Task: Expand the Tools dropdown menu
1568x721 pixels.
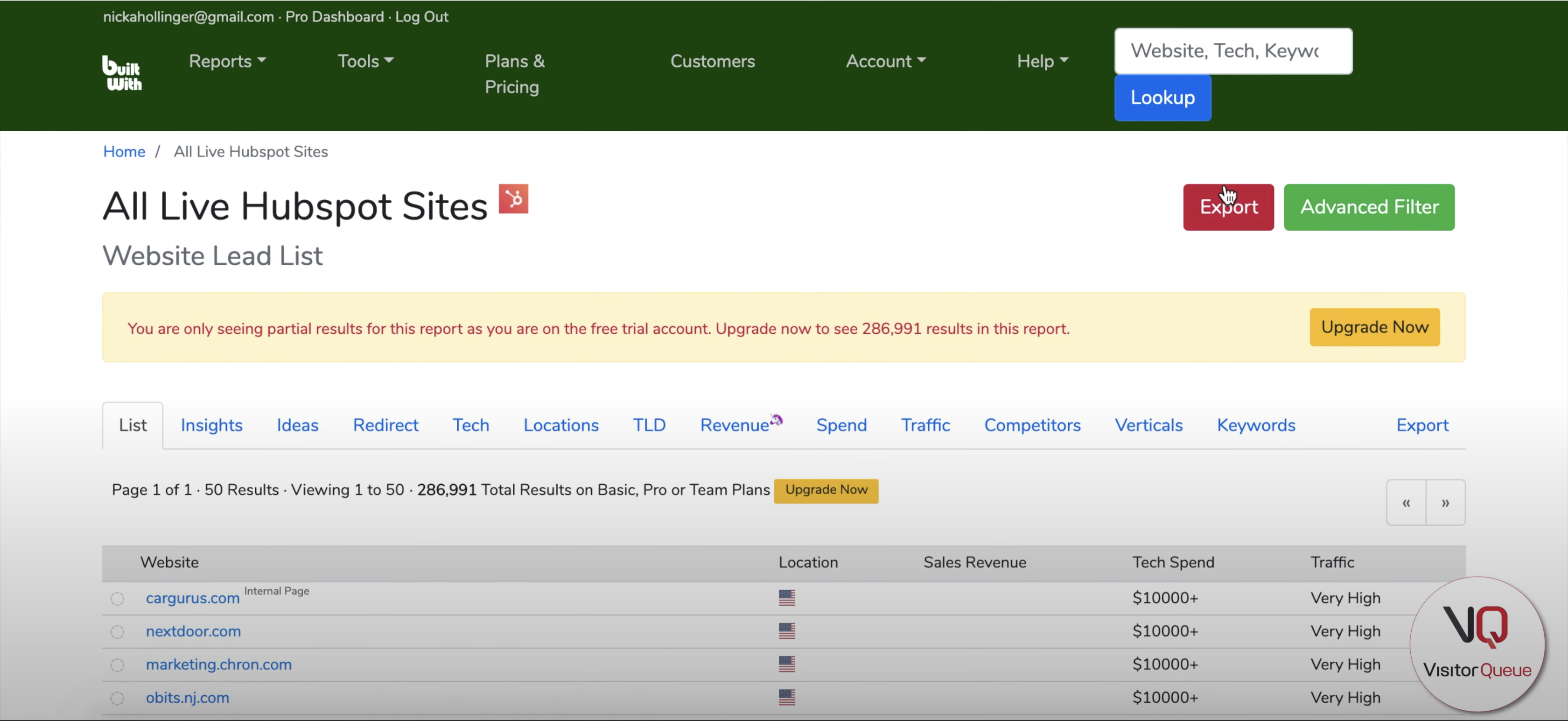Action: [366, 61]
